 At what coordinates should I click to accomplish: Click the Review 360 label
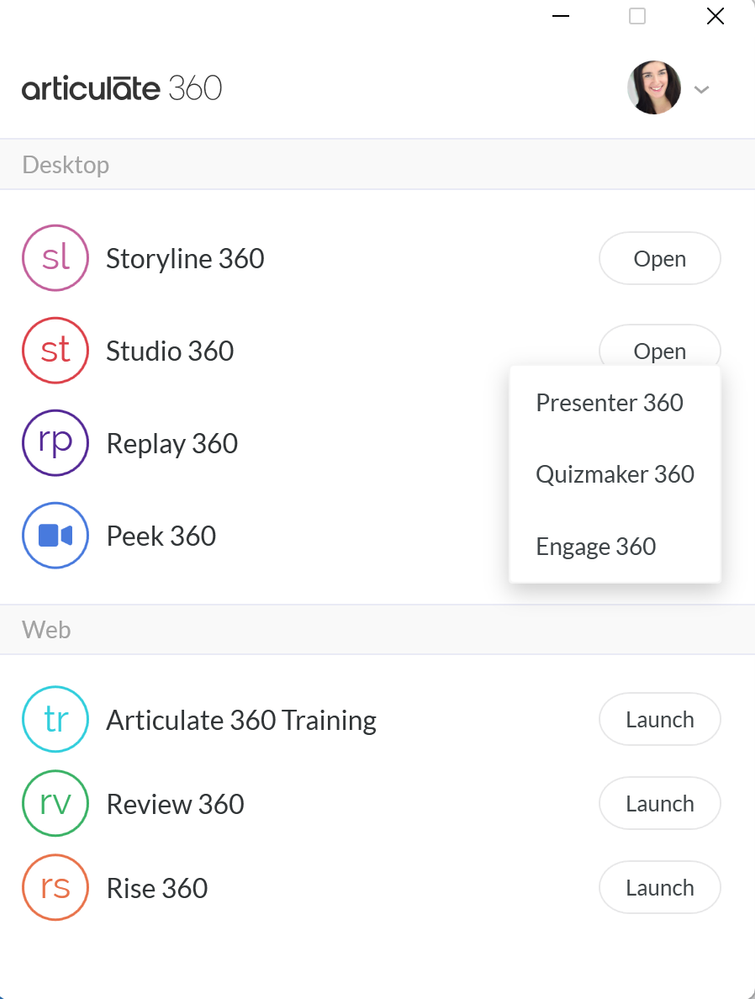[x=175, y=804]
